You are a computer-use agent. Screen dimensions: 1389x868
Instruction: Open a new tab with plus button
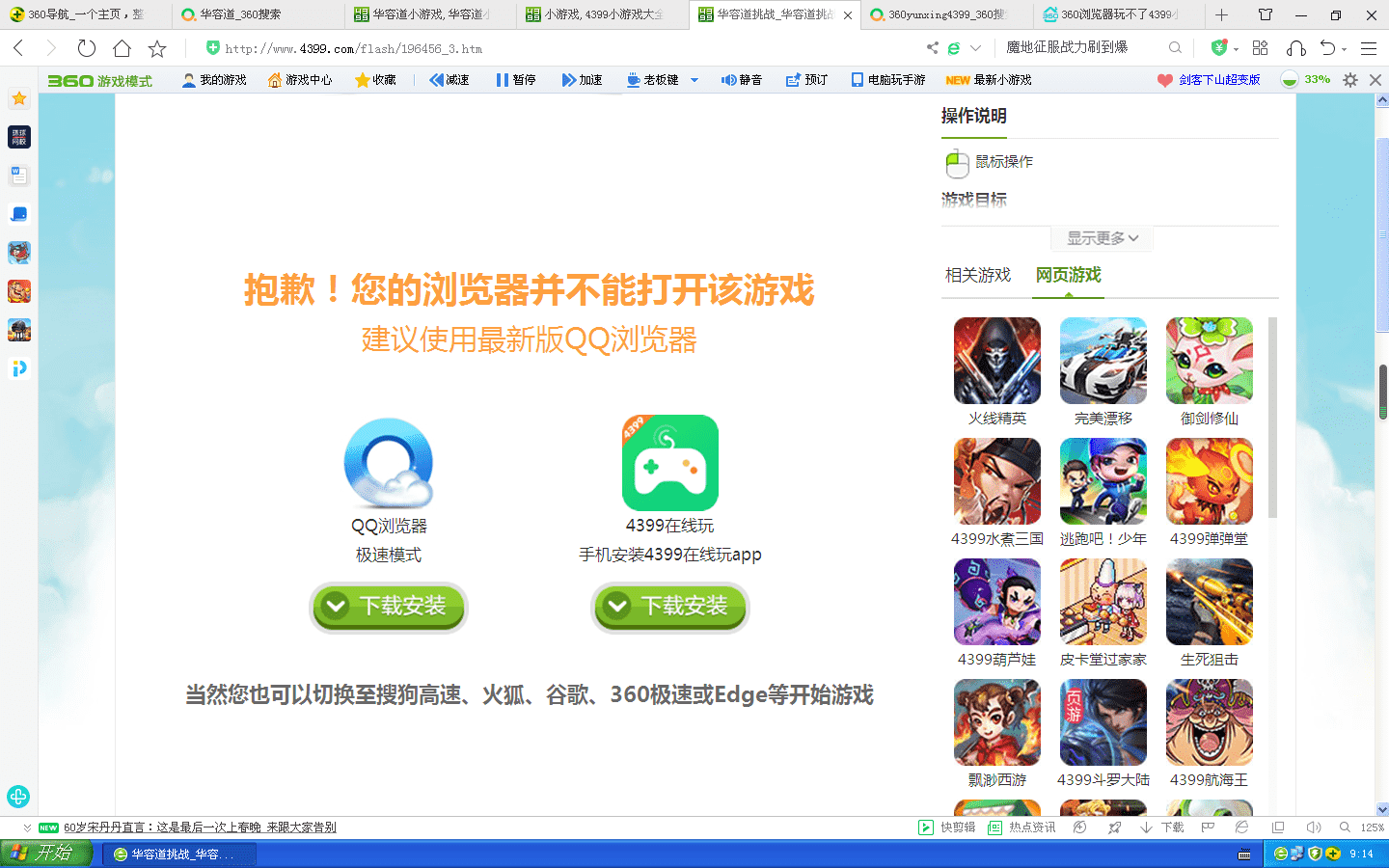pyautogui.click(x=1221, y=14)
